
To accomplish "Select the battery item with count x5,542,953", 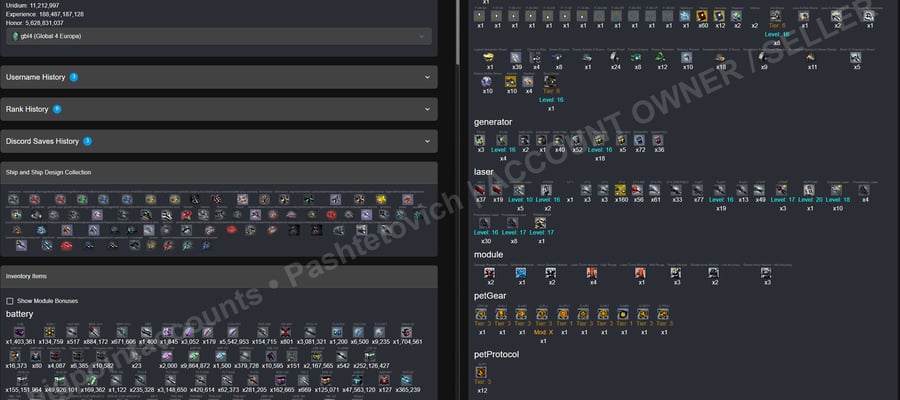I will 232,332.
